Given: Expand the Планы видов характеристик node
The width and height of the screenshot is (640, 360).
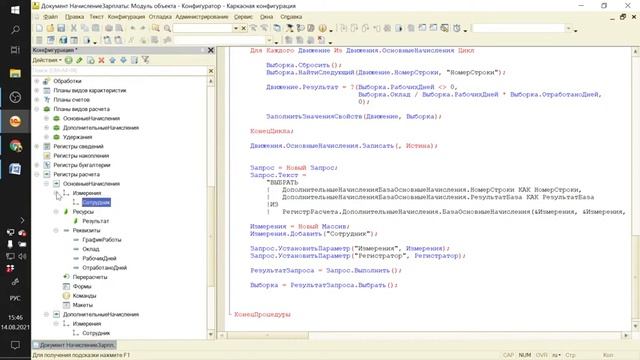Looking at the screenshot, I should 37,90.
